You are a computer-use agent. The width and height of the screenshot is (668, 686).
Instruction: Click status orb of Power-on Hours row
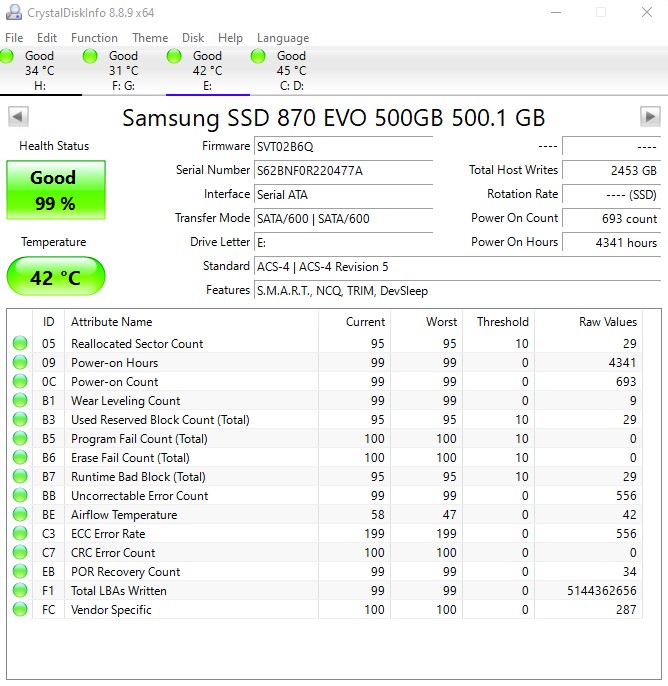tap(20, 362)
